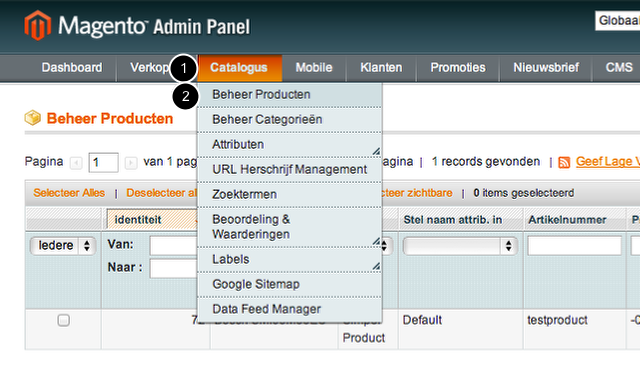The width and height of the screenshot is (640, 389).
Task: Click the Beheer Producten box icon
Action: point(33,118)
